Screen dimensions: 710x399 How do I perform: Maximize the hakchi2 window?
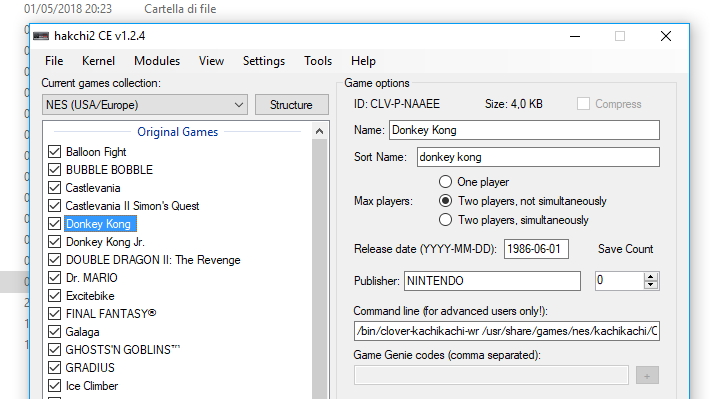coord(620,36)
